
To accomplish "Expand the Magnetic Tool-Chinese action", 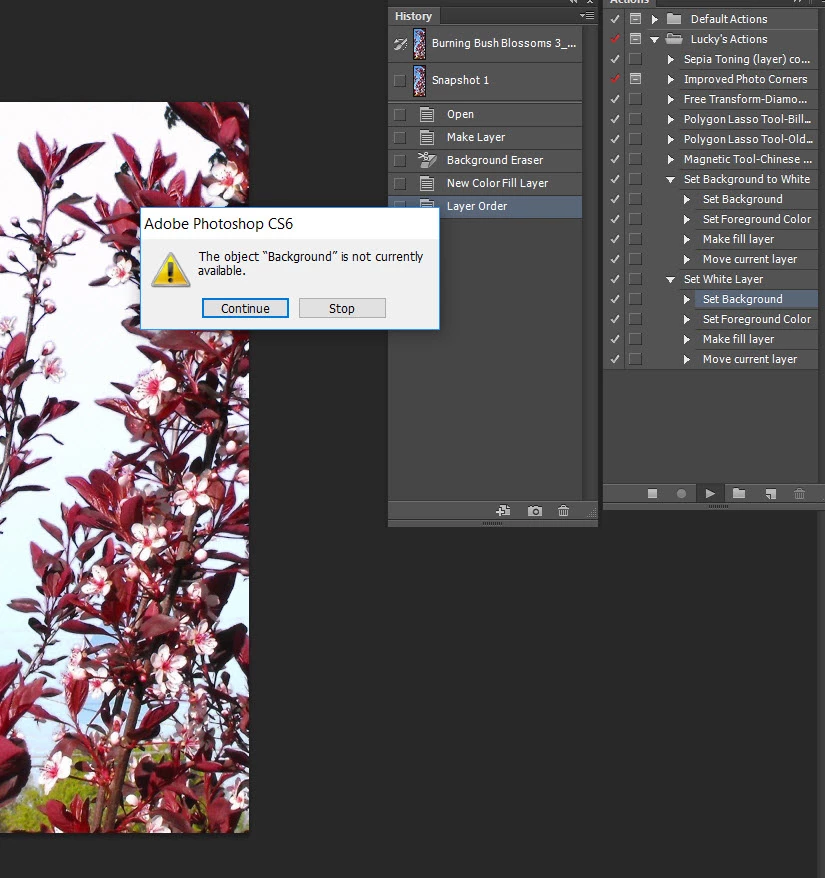I will tap(670, 160).
